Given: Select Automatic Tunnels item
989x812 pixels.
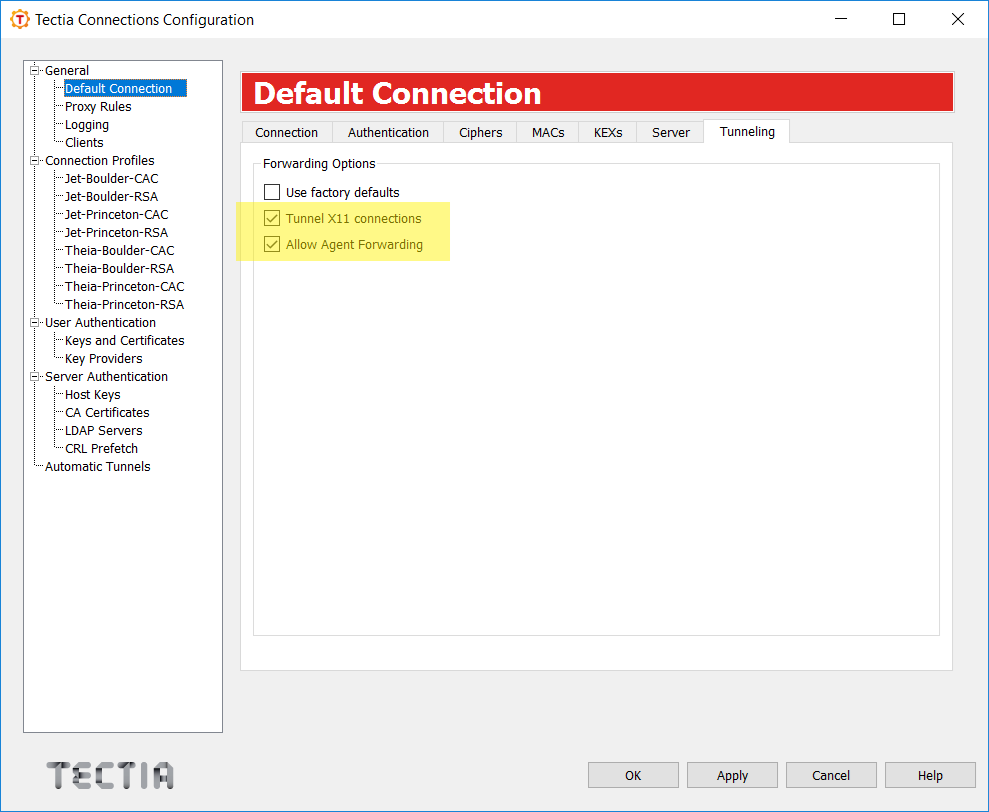Looking at the screenshot, I should (x=97, y=467).
